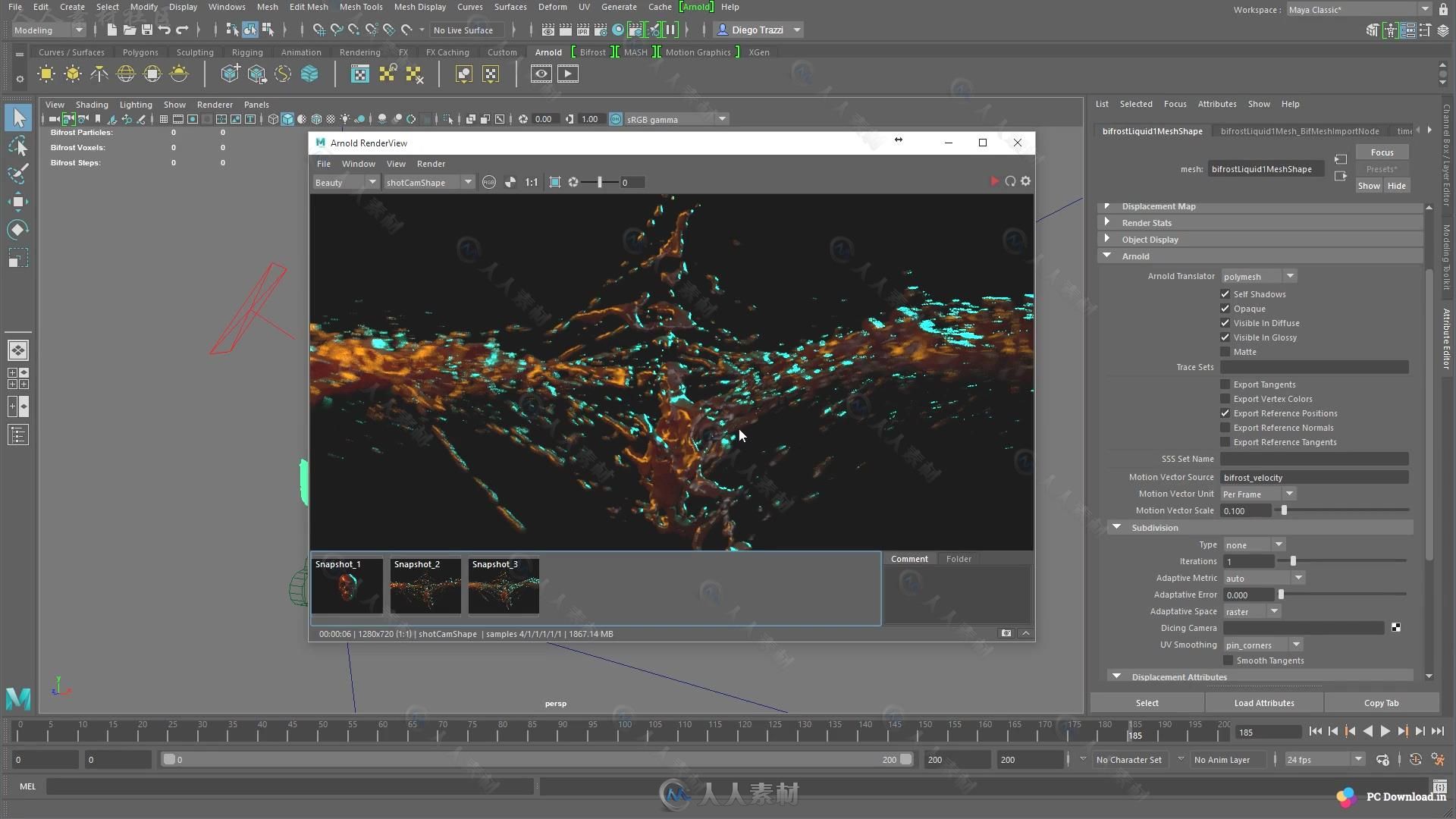Open the Arnold main menu
This screenshot has height=819, width=1456.
pyautogui.click(x=695, y=7)
